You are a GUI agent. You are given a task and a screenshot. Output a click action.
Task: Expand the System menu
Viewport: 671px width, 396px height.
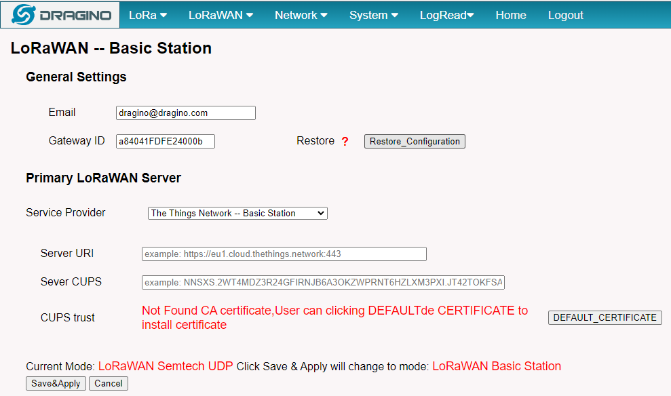(x=374, y=15)
